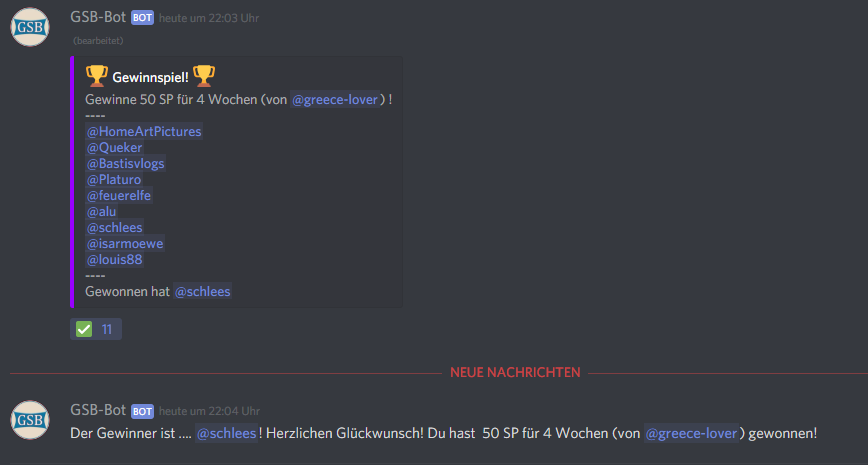The height and width of the screenshot is (465, 868).
Task: Click the @louis88 mention
Action: click(115, 260)
